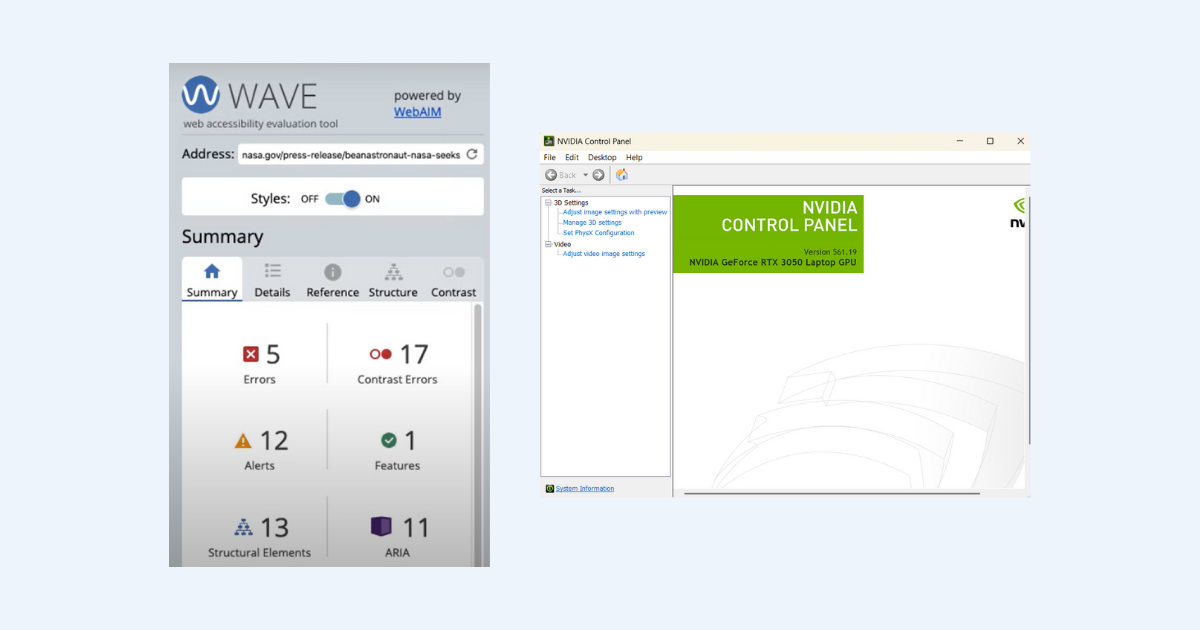Viewport: 1200px width, 630px height.
Task: Click the green Features checkmark icon
Action: [389, 440]
